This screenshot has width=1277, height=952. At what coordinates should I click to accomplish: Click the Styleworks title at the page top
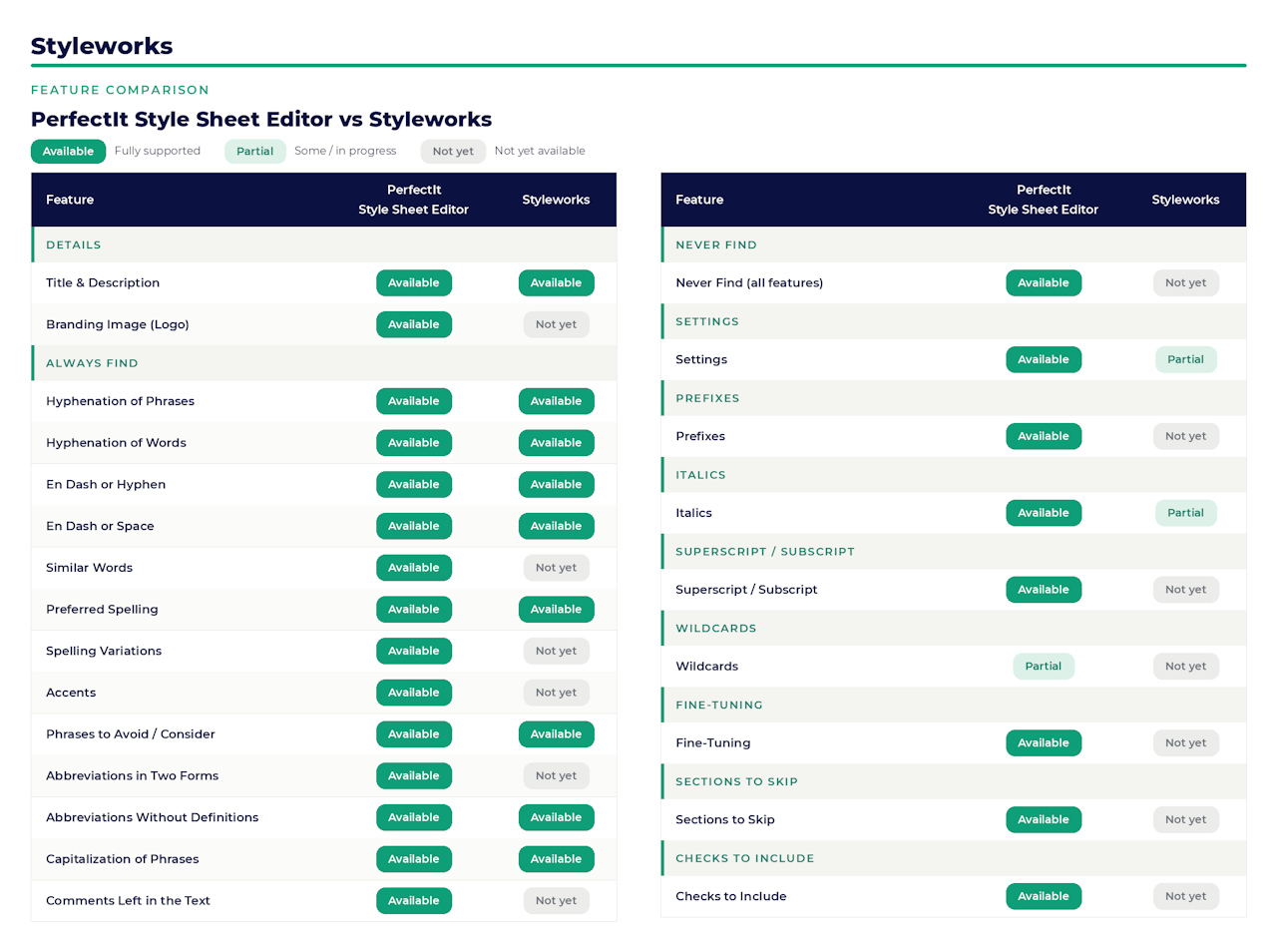tap(102, 46)
